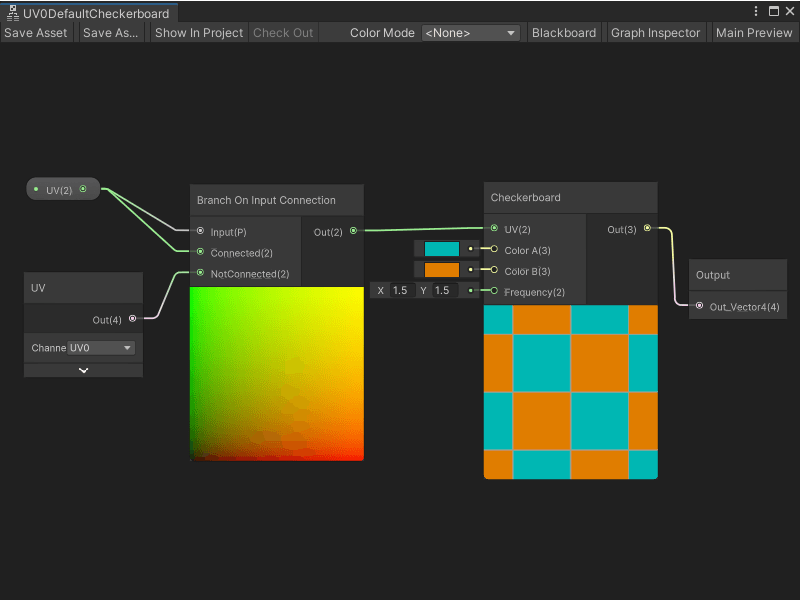This screenshot has width=800, height=600.
Task: Toggle the Main Preview panel
Action: coord(753,32)
